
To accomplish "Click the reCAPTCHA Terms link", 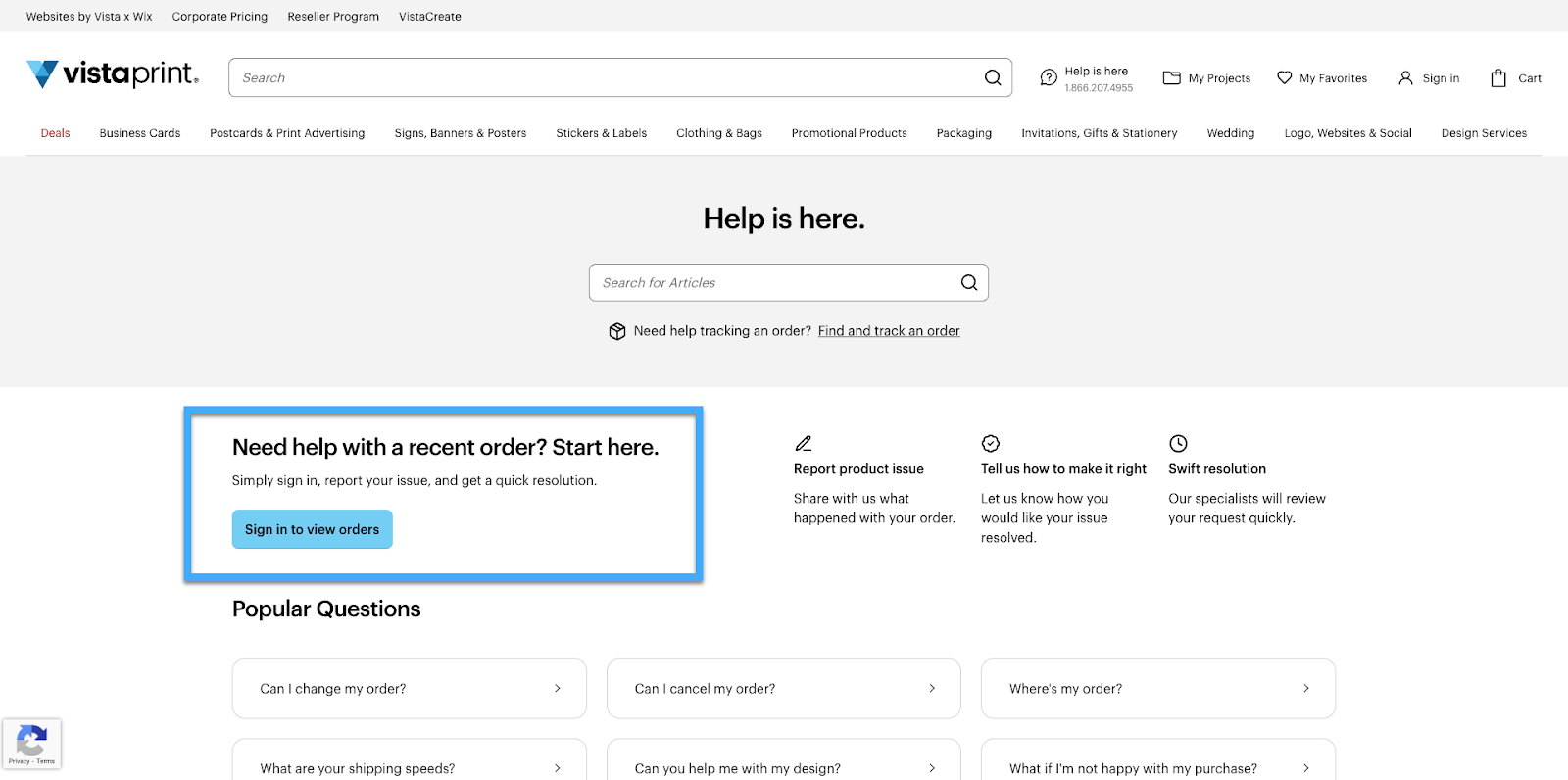I will coord(46,761).
